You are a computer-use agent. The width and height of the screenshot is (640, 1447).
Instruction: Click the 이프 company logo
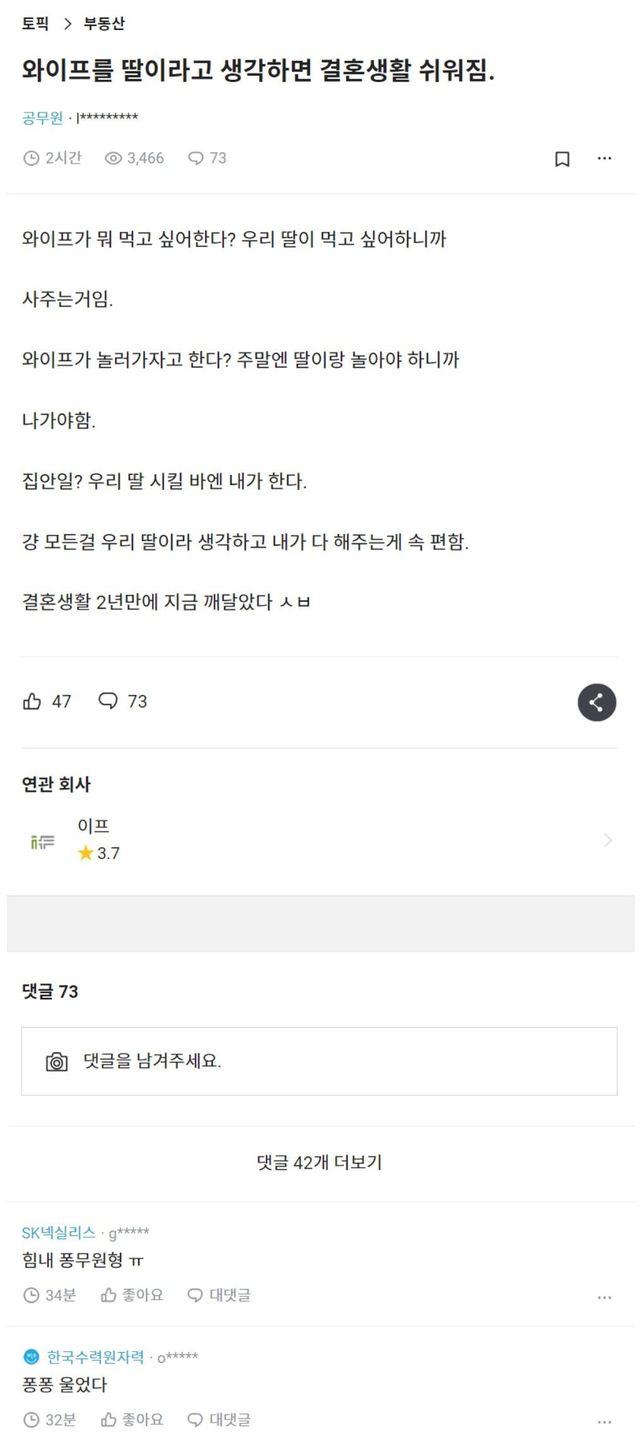click(x=42, y=840)
